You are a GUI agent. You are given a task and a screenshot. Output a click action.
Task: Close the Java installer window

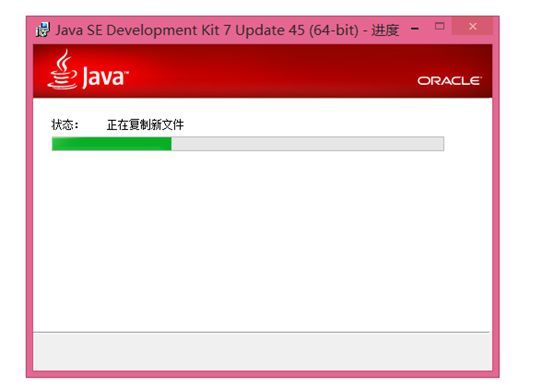click(472, 26)
